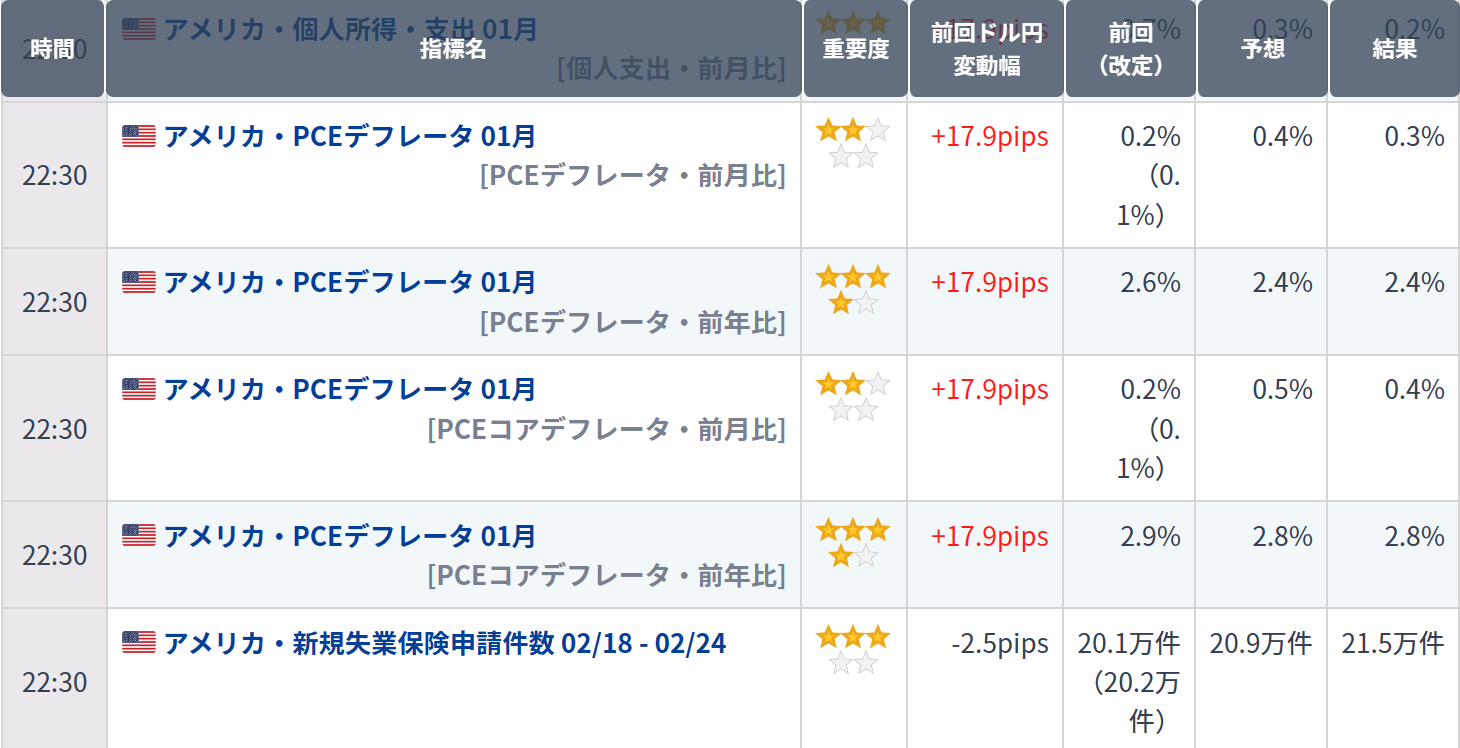
Task: Select the 重要度 column header
Action: 856,49
